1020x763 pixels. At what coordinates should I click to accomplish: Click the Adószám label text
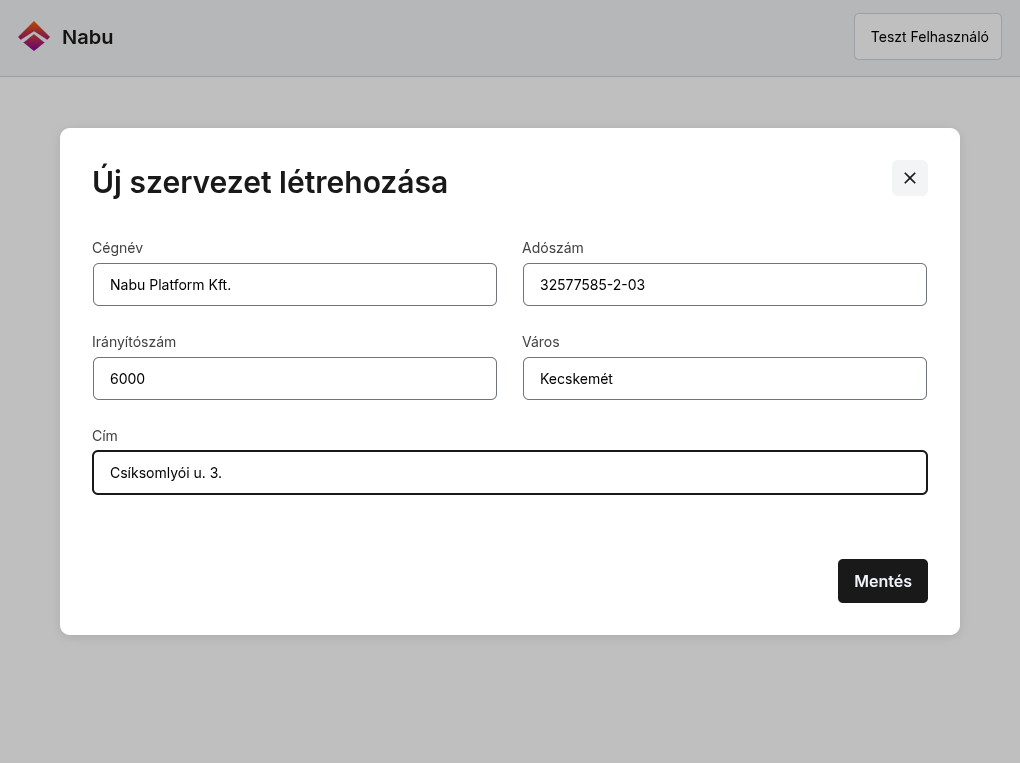point(552,248)
